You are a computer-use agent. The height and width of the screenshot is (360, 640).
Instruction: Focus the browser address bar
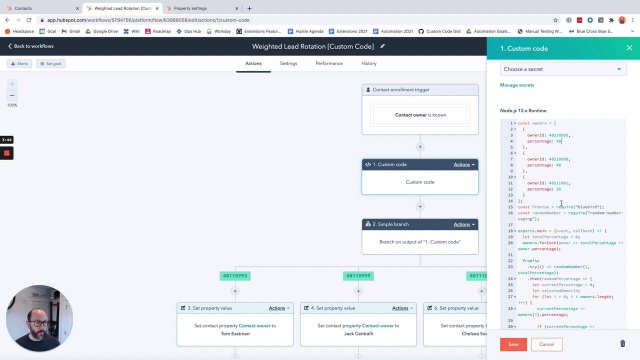point(294,20)
